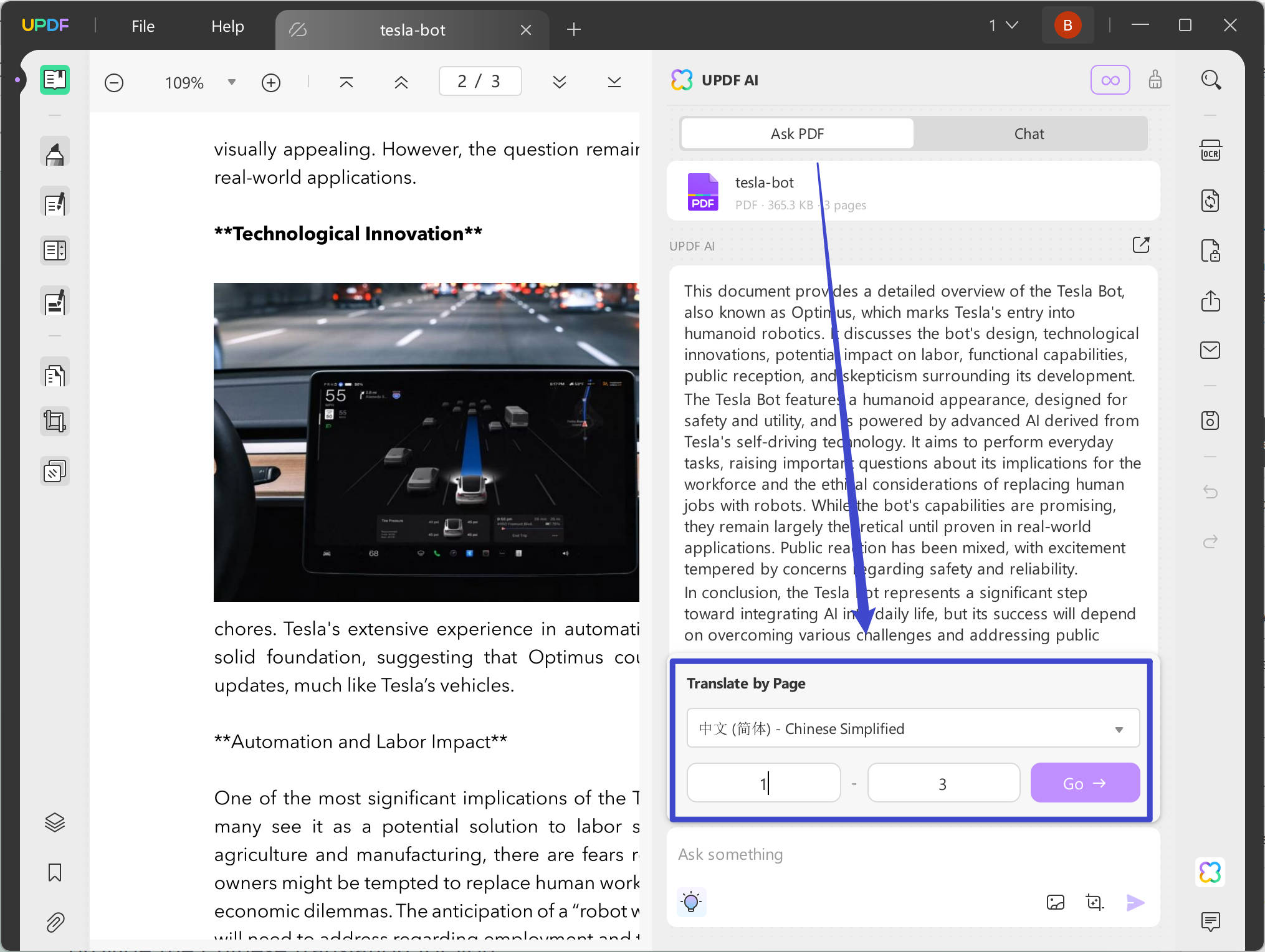This screenshot has width=1265, height=952.
Task: Open the OCR tool in right sidebar
Action: pyautogui.click(x=1210, y=151)
